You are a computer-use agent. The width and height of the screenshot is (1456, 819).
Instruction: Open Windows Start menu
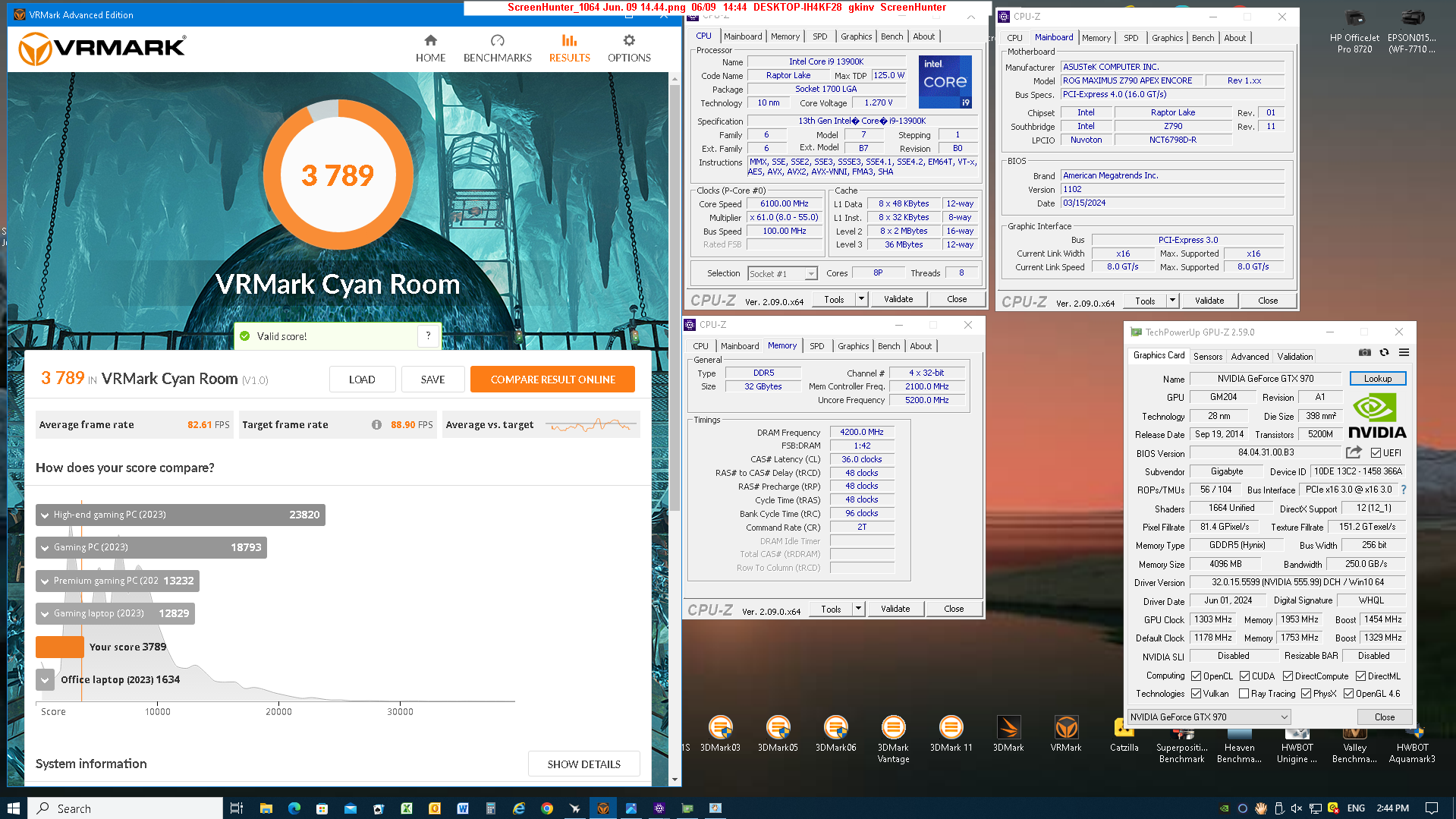coord(13,808)
